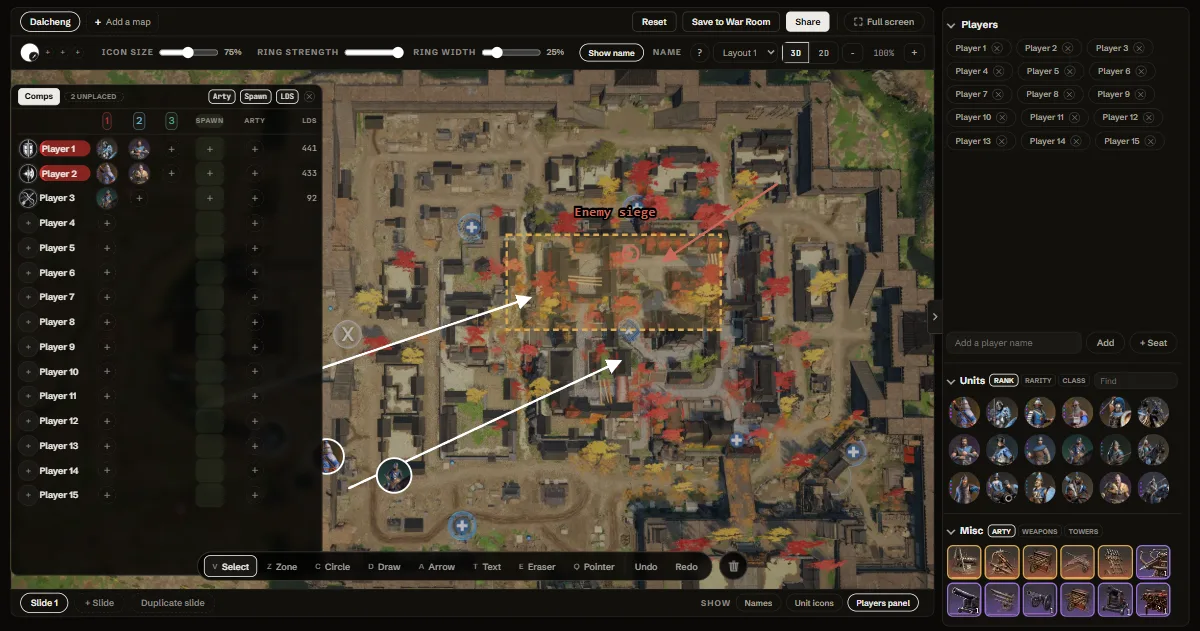Toggle Unit icons visibility
The width and height of the screenshot is (1200, 631).
pos(814,603)
